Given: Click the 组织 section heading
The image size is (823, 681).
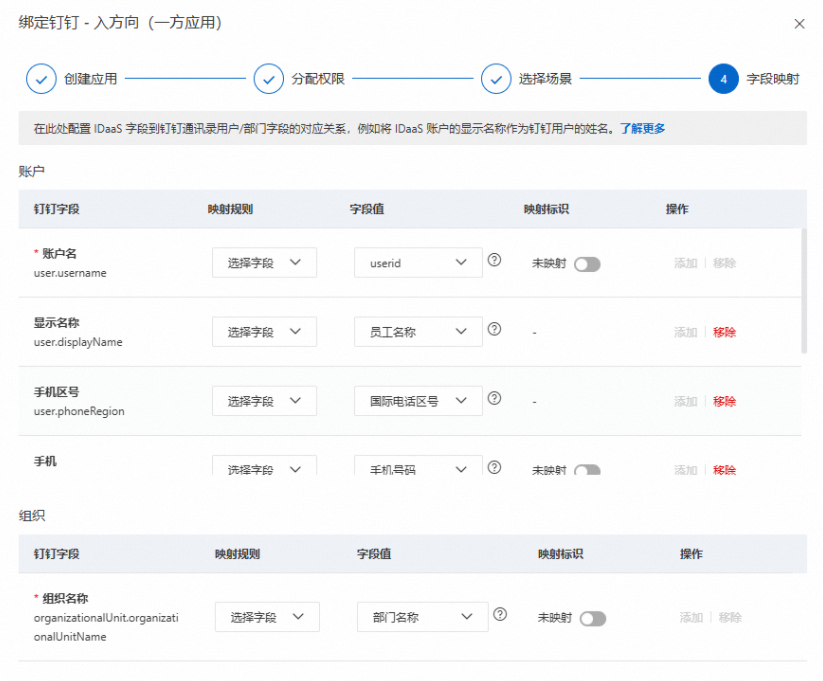Looking at the screenshot, I should click(x=32, y=516).
